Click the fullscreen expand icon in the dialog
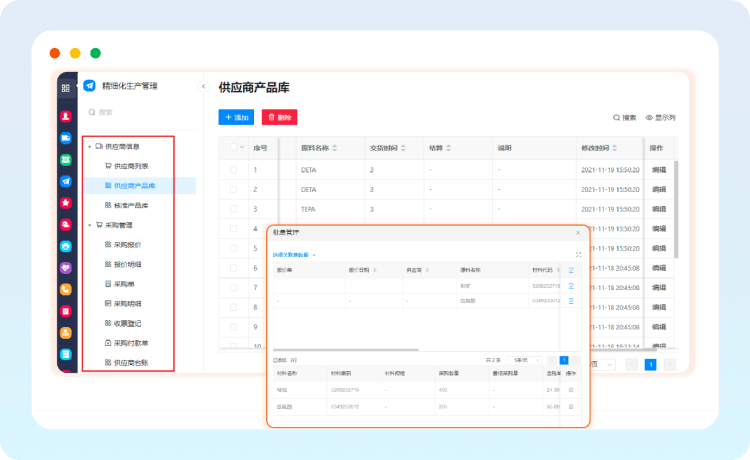750x460 pixels. point(578,255)
